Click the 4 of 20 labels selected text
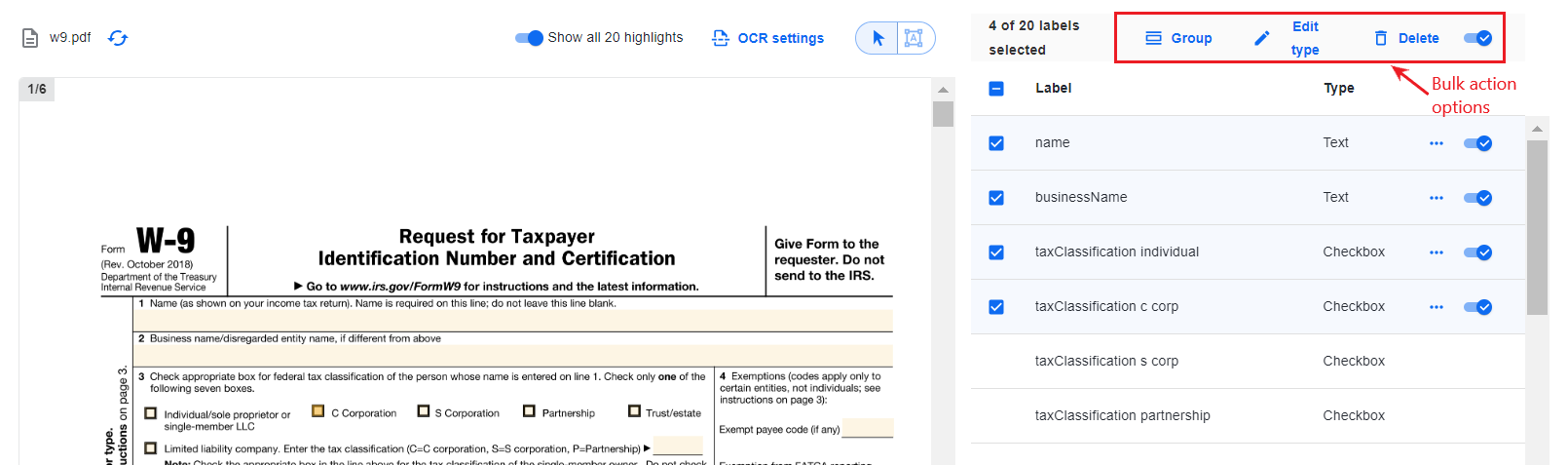1568x465 pixels. [x=1033, y=38]
